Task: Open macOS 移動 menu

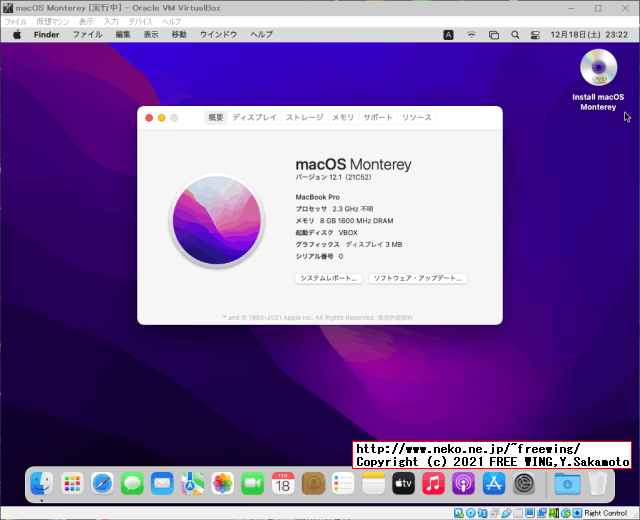Action: [179, 35]
